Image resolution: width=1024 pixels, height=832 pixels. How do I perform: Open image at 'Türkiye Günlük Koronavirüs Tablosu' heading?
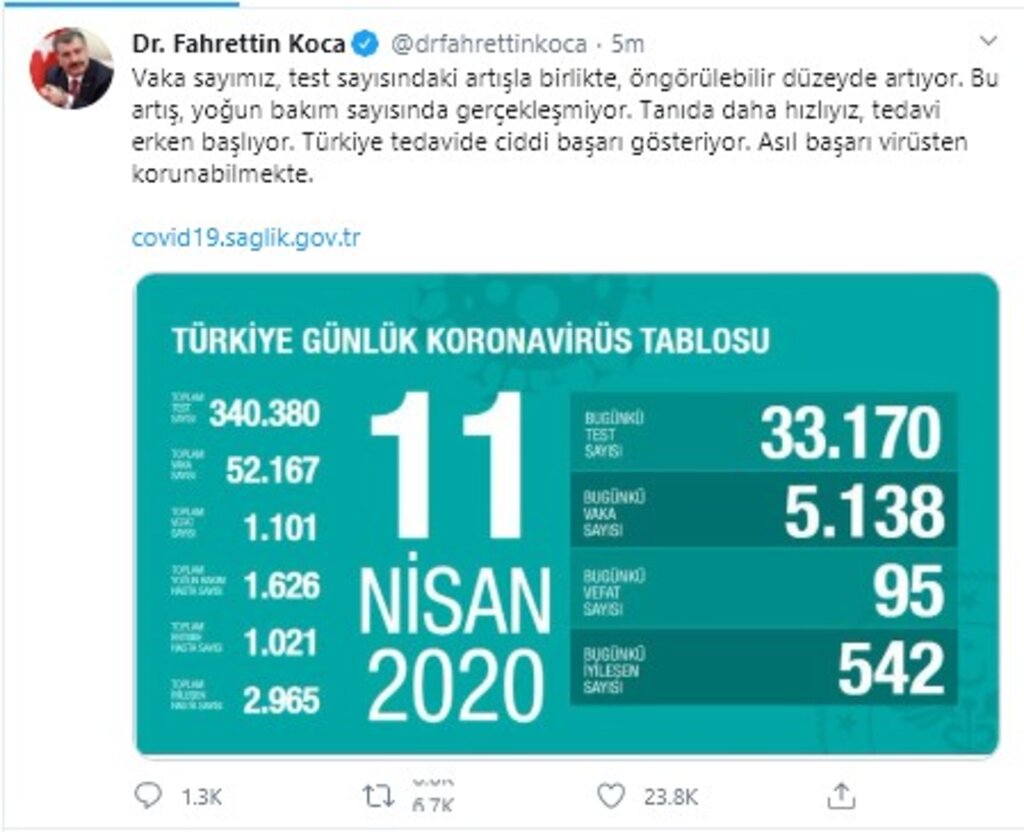(470, 340)
